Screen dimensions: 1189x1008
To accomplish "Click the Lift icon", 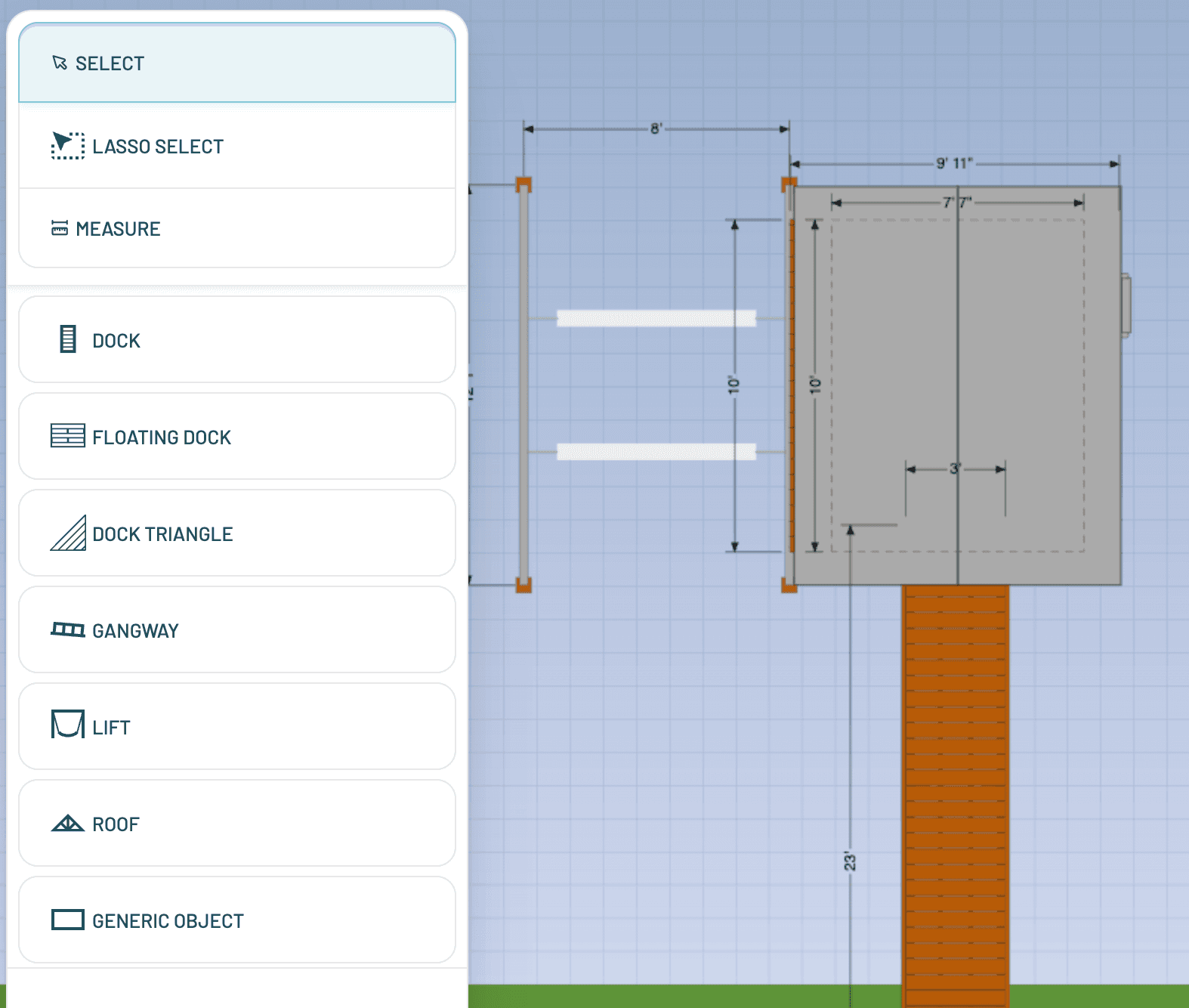I will [68, 724].
